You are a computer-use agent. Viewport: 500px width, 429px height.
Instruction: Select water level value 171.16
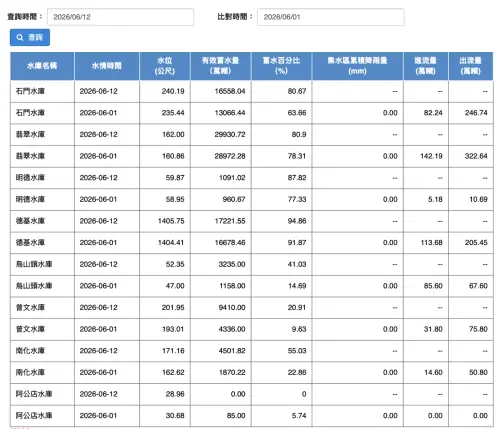173,351
